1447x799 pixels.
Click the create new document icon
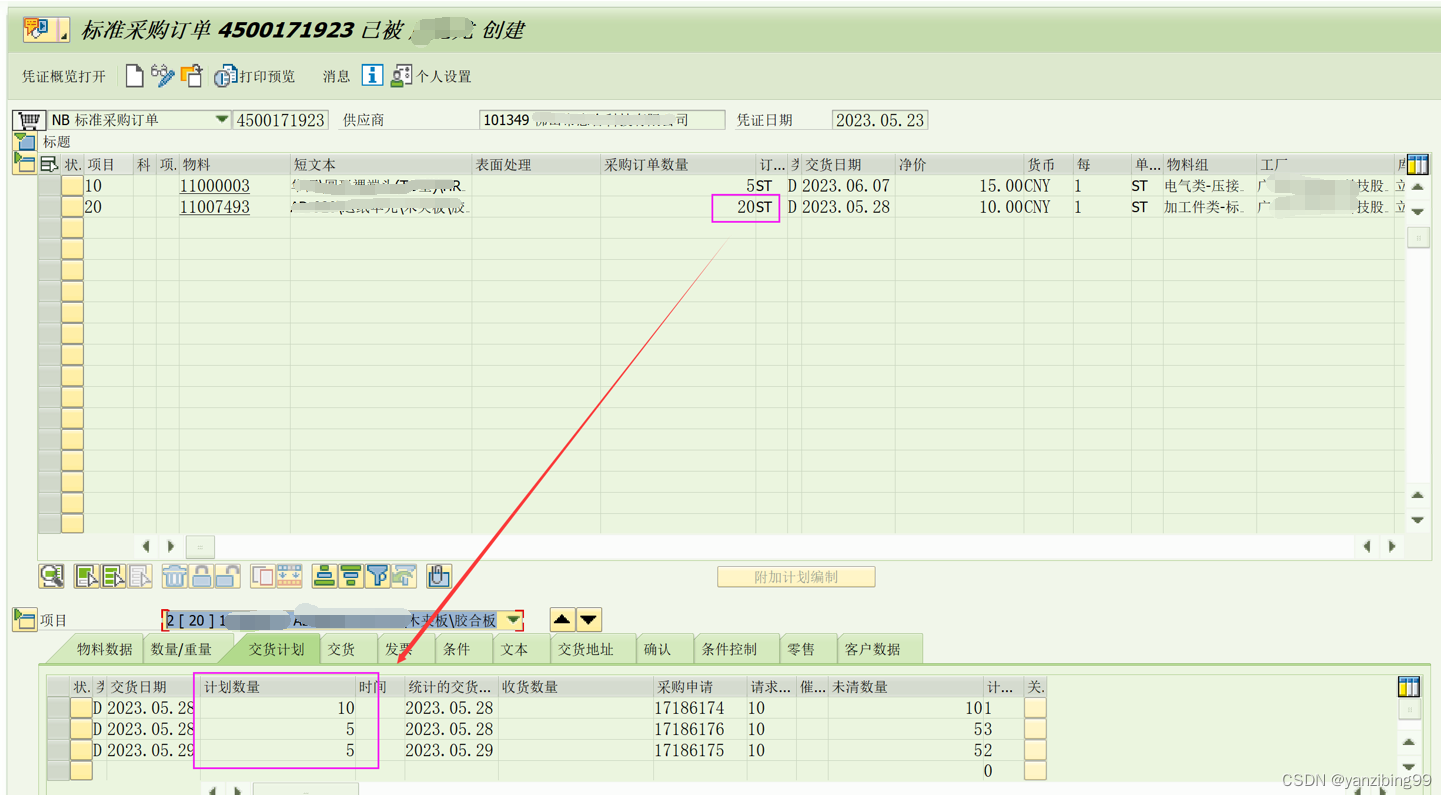click(135, 75)
